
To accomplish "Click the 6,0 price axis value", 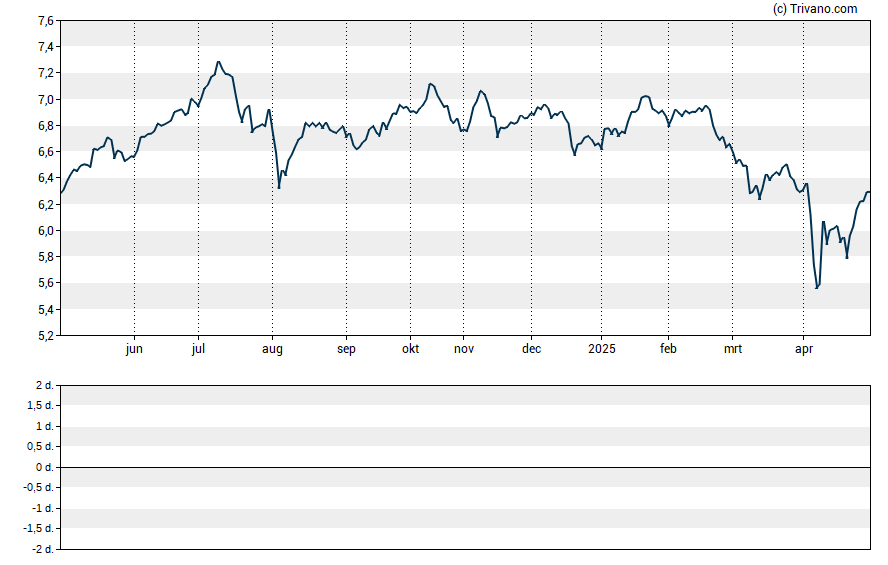I will click(46, 230).
